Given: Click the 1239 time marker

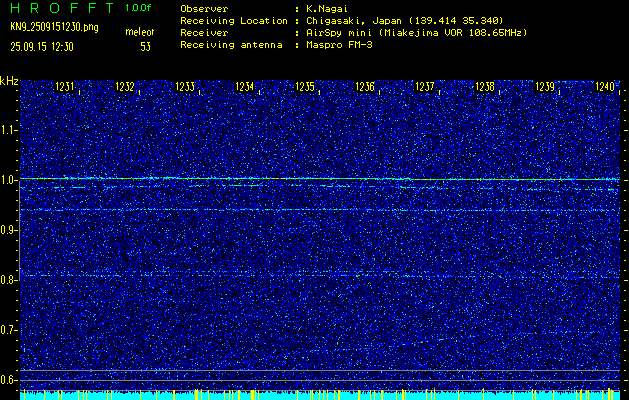Looking at the screenshot, I should [545, 87].
